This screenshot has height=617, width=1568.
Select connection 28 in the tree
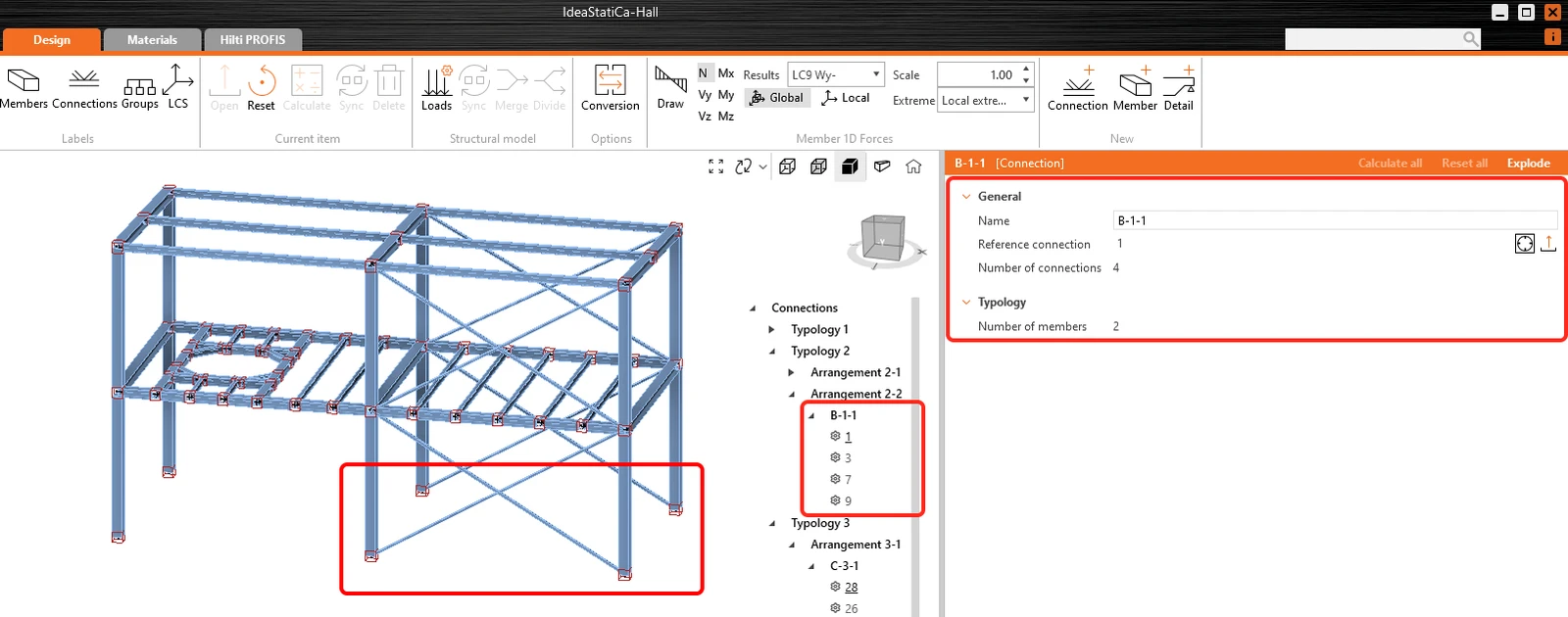click(851, 588)
